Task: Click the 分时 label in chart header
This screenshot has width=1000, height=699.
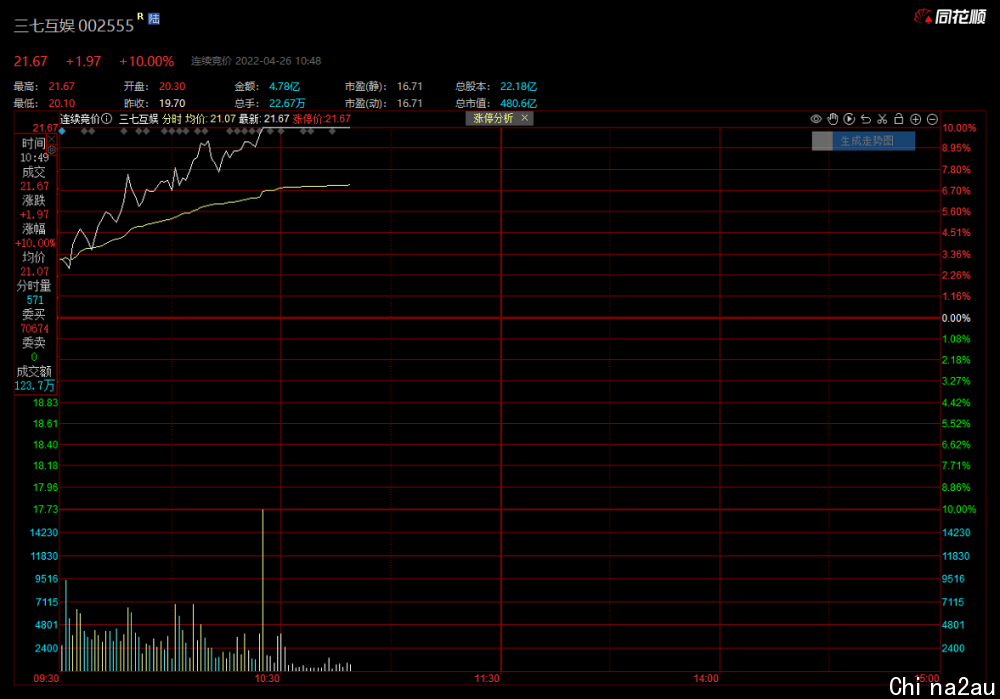Action: click(x=172, y=119)
